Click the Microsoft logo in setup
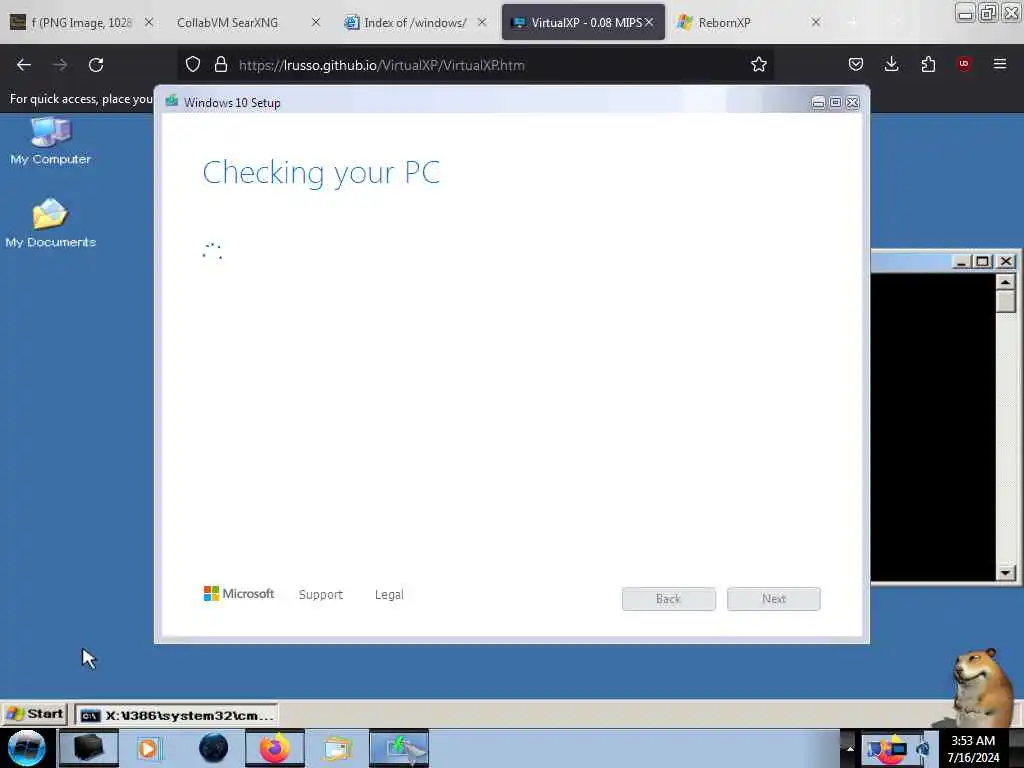The height and width of the screenshot is (768, 1024). pyautogui.click(x=239, y=594)
